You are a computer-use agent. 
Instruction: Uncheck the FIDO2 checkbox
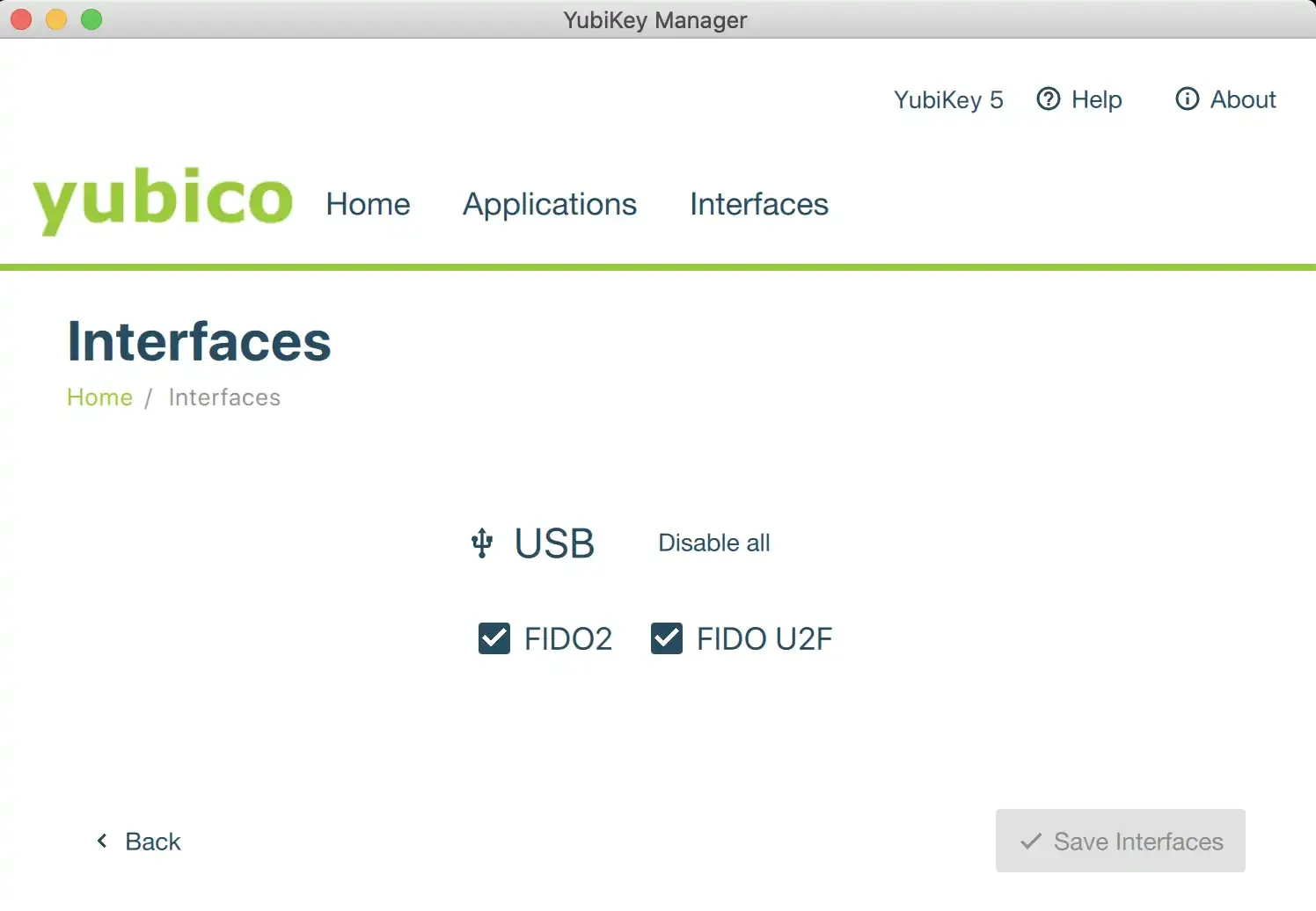click(x=494, y=638)
